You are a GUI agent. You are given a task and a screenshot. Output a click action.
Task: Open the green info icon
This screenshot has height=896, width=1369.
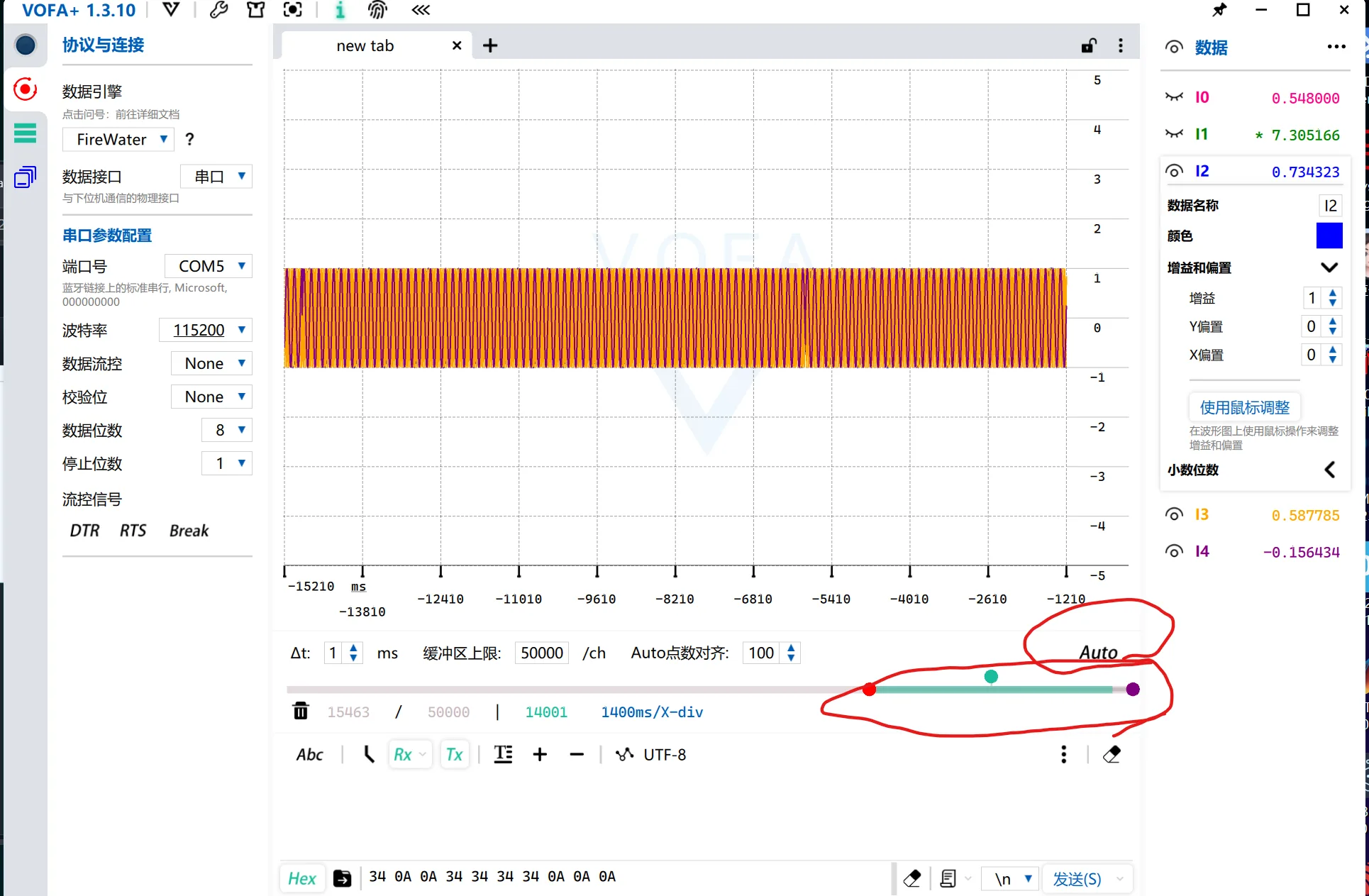pyautogui.click(x=340, y=10)
